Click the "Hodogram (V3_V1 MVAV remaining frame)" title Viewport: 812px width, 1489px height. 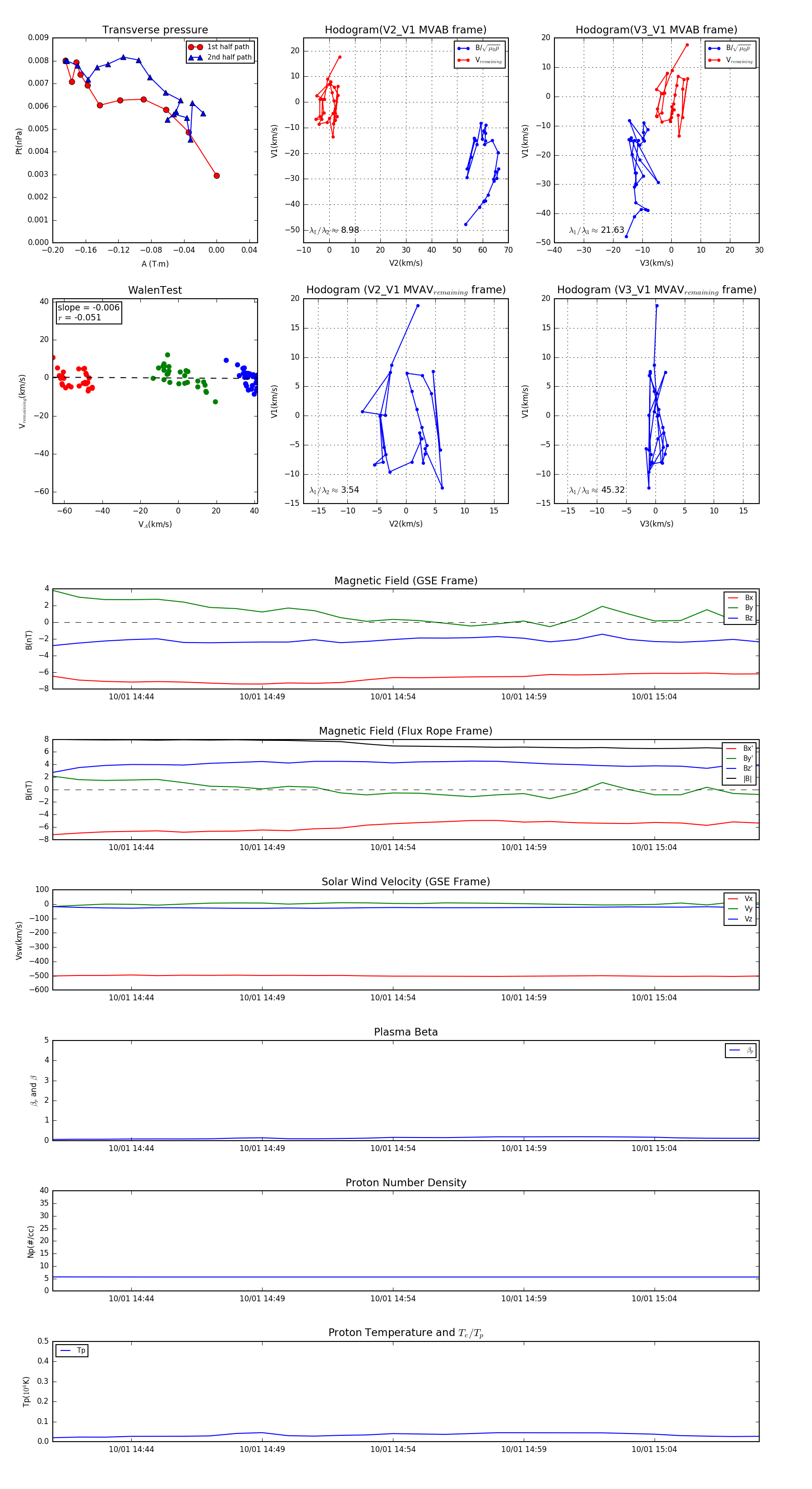click(x=656, y=290)
